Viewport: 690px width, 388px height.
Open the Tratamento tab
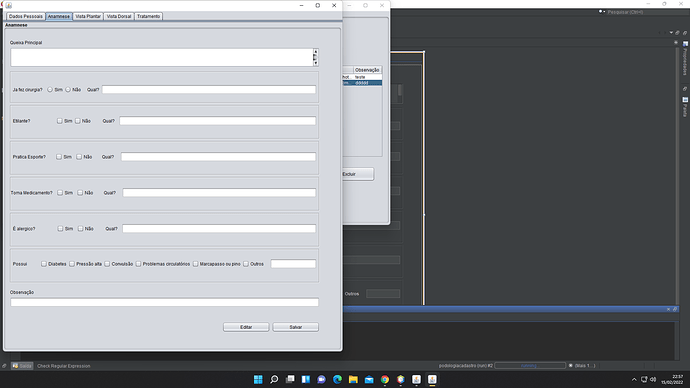[x=148, y=16]
